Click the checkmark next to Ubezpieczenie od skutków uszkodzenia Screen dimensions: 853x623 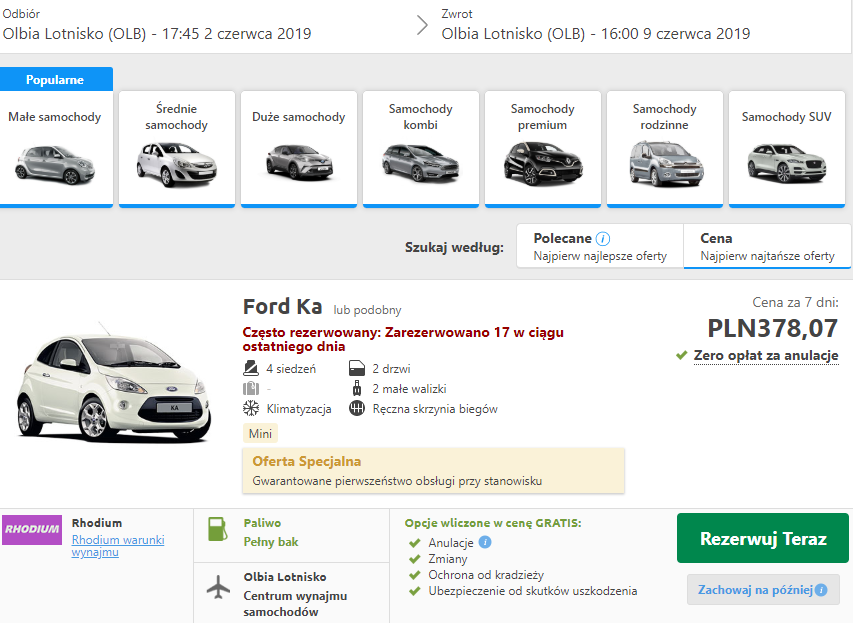[x=415, y=591]
